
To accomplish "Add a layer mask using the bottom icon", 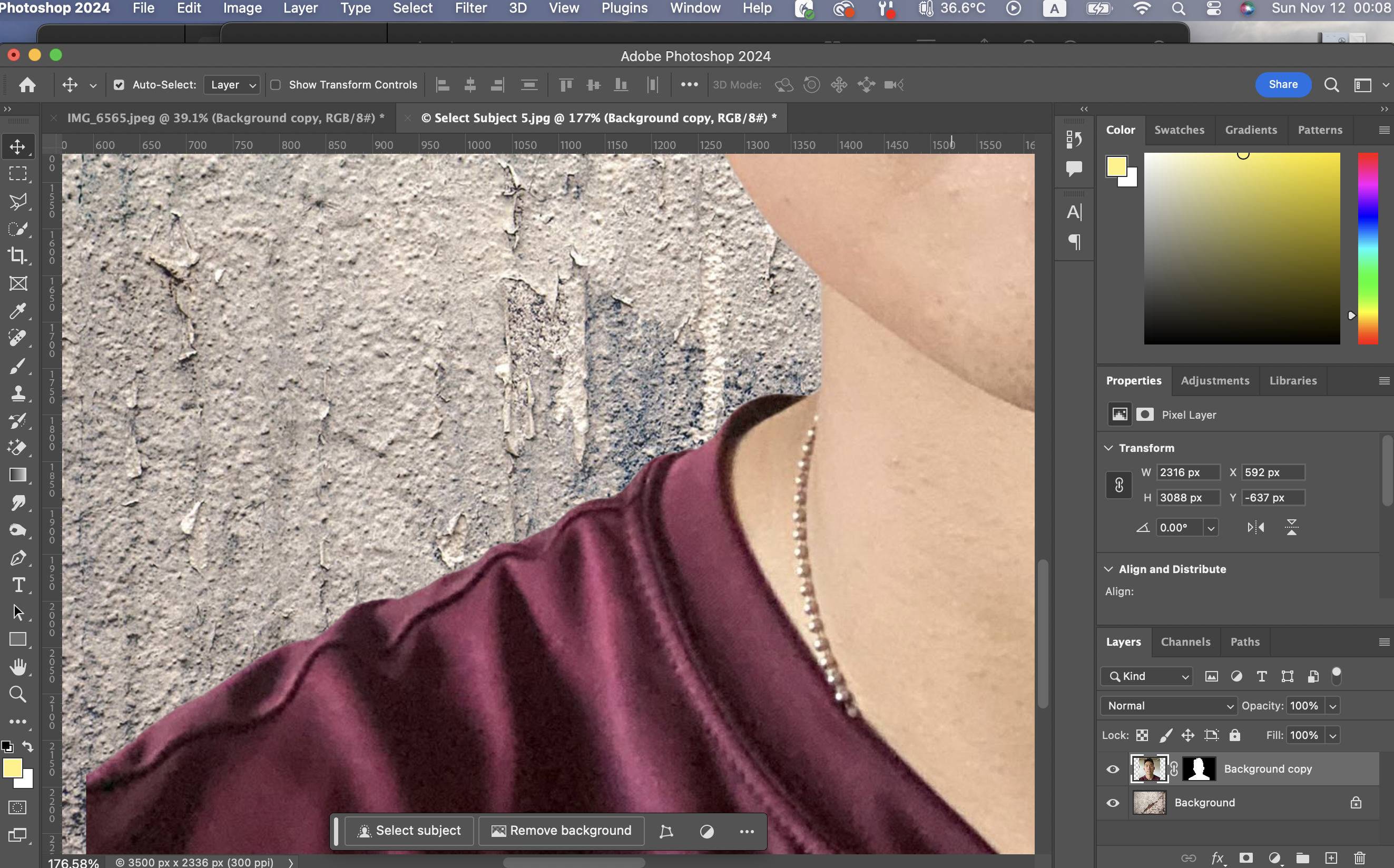I will 1246,858.
